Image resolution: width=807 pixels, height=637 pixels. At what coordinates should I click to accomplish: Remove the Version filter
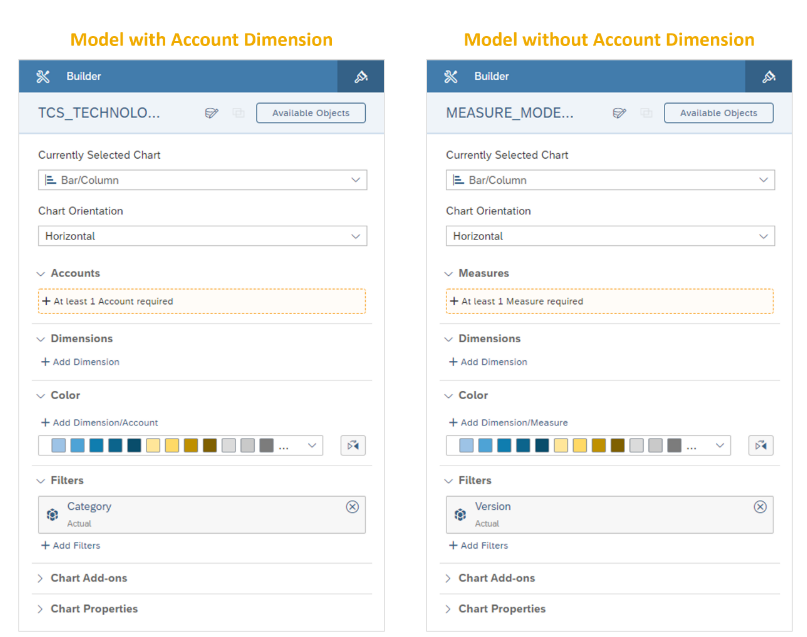tap(760, 507)
